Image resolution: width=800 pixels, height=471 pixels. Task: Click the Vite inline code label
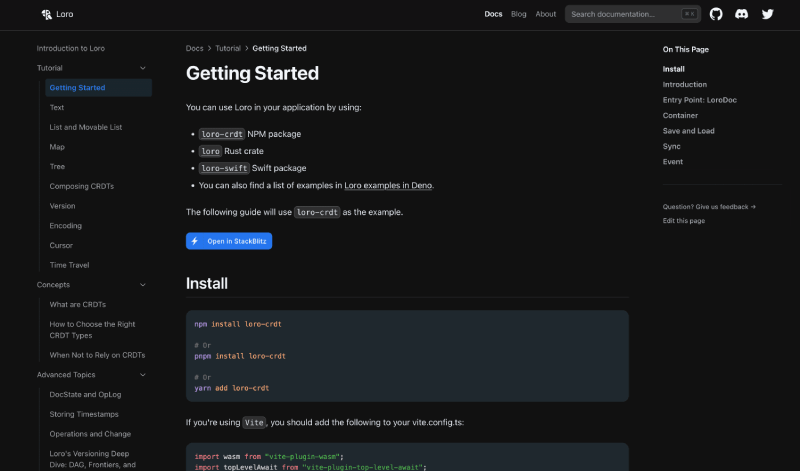254,423
